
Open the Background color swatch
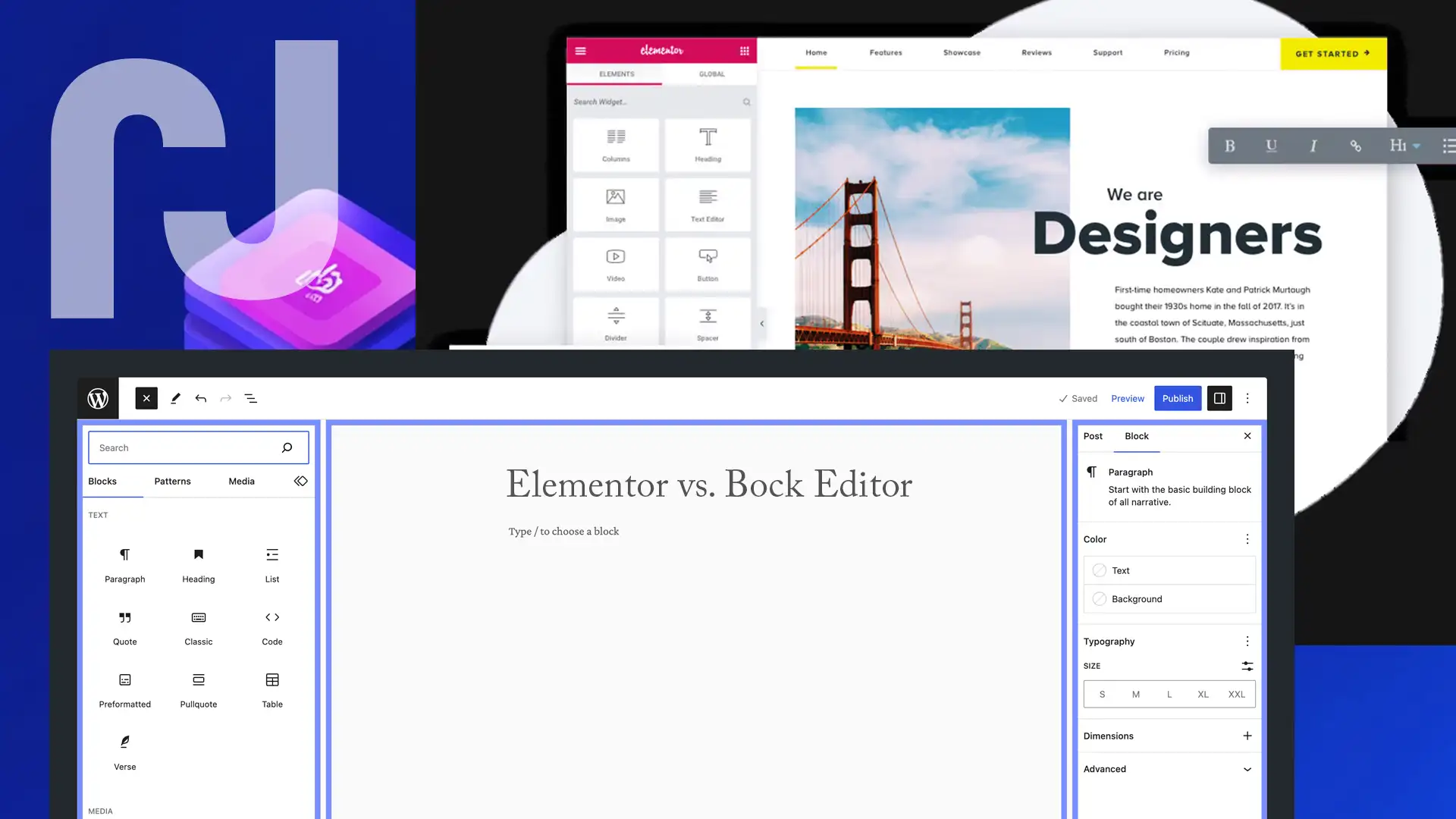pos(1169,599)
